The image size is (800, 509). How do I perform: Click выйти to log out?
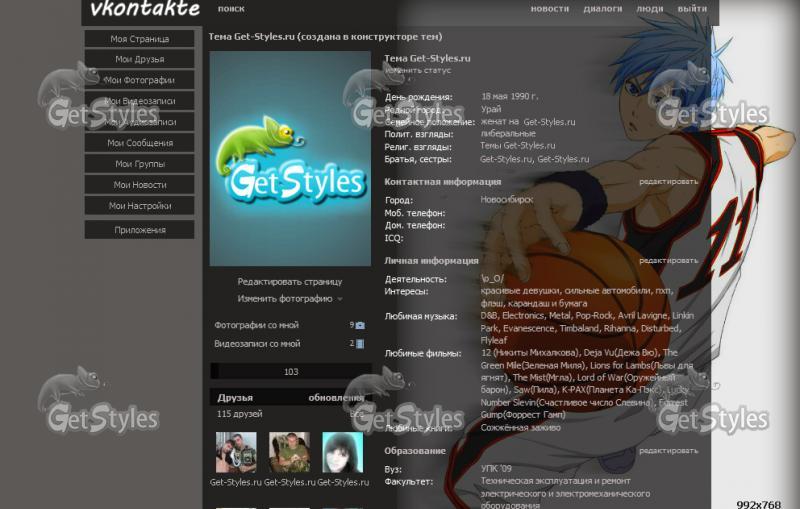(x=692, y=9)
